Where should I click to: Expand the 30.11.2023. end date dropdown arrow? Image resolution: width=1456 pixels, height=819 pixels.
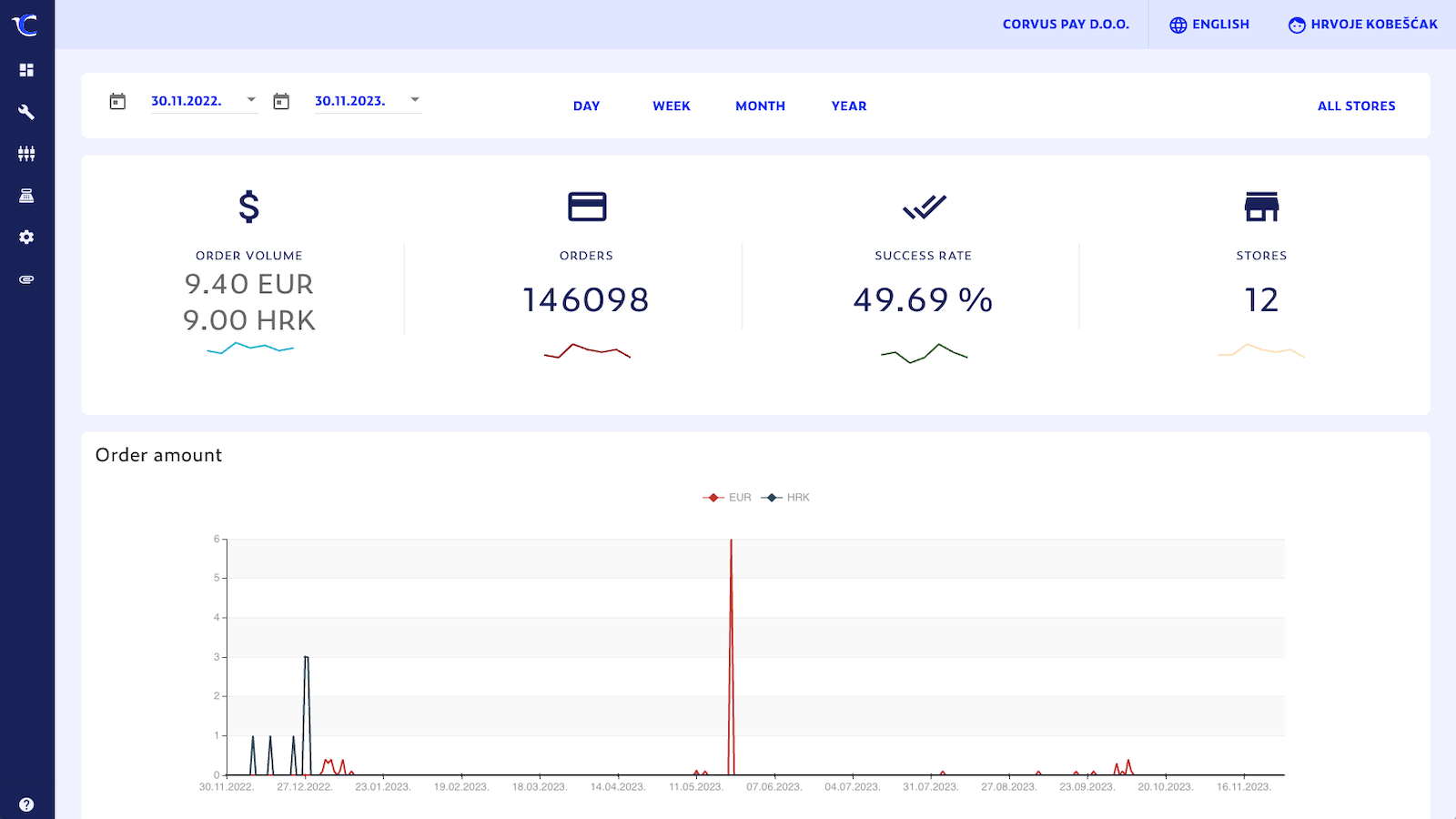pos(415,100)
